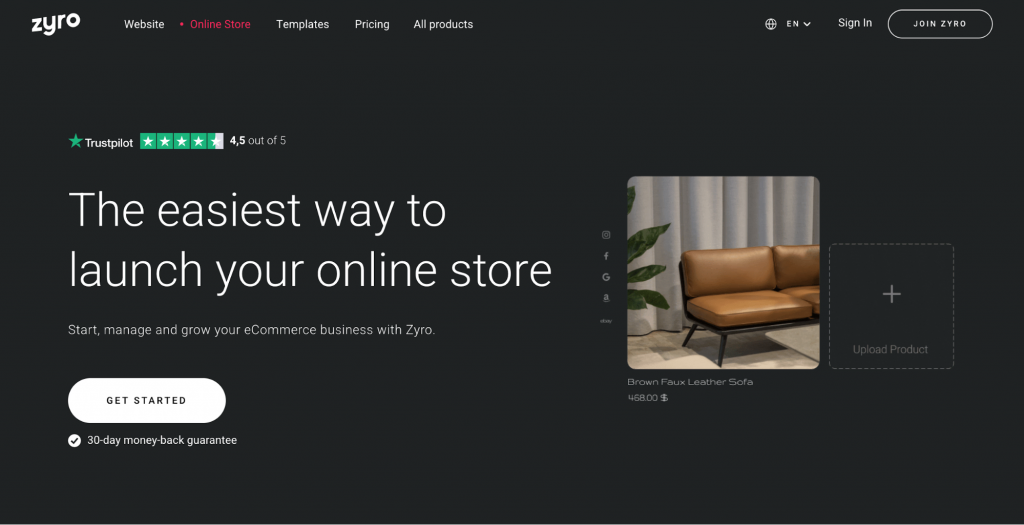Expand the EN language dropdown
This screenshot has width=1024, height=525.
[x=798, y=24]
